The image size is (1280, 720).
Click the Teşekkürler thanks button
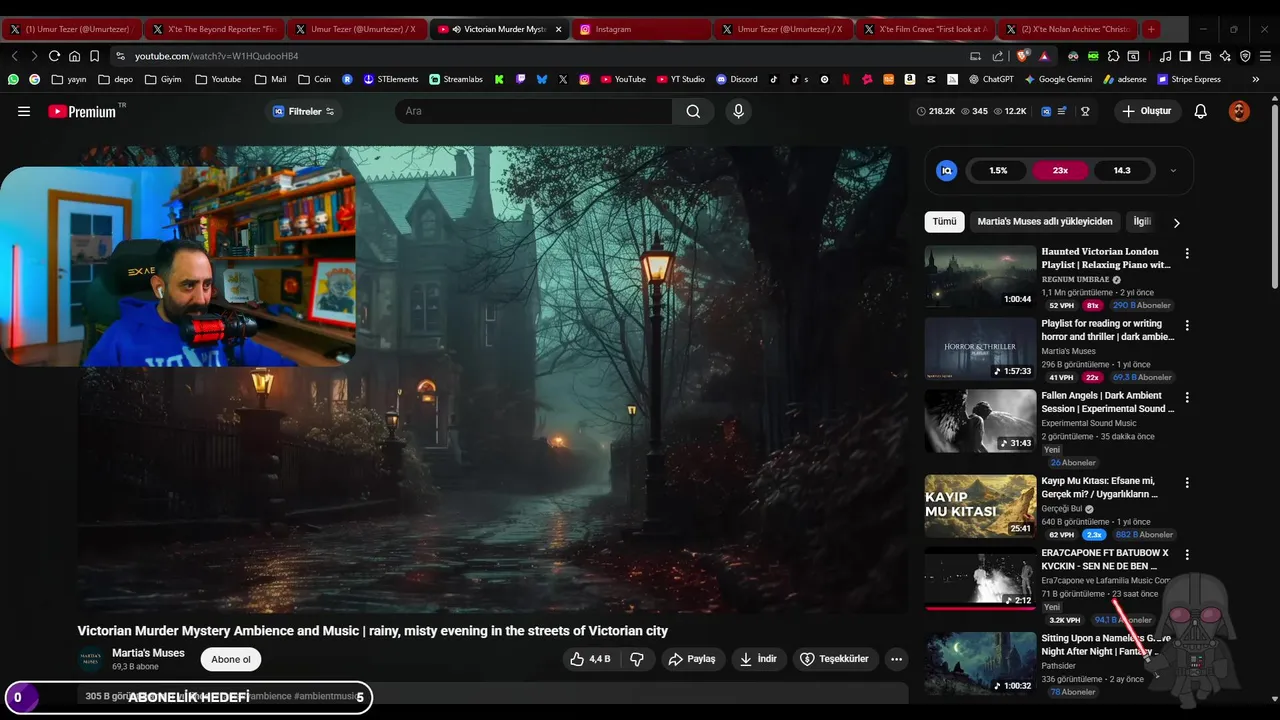coord(836,659)
